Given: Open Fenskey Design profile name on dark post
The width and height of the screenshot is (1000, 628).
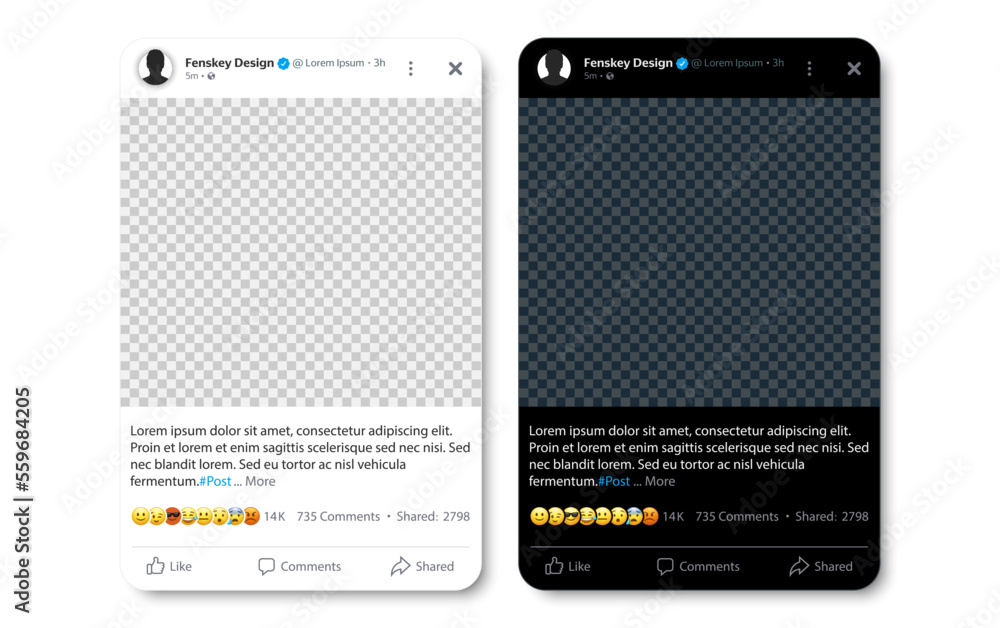Looking at the screenshot, I should tap(628, 62).
